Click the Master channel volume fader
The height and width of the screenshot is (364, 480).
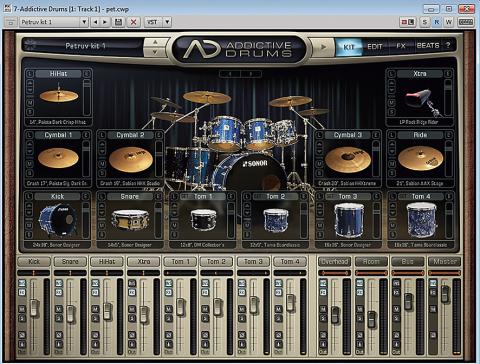point(445,294)
